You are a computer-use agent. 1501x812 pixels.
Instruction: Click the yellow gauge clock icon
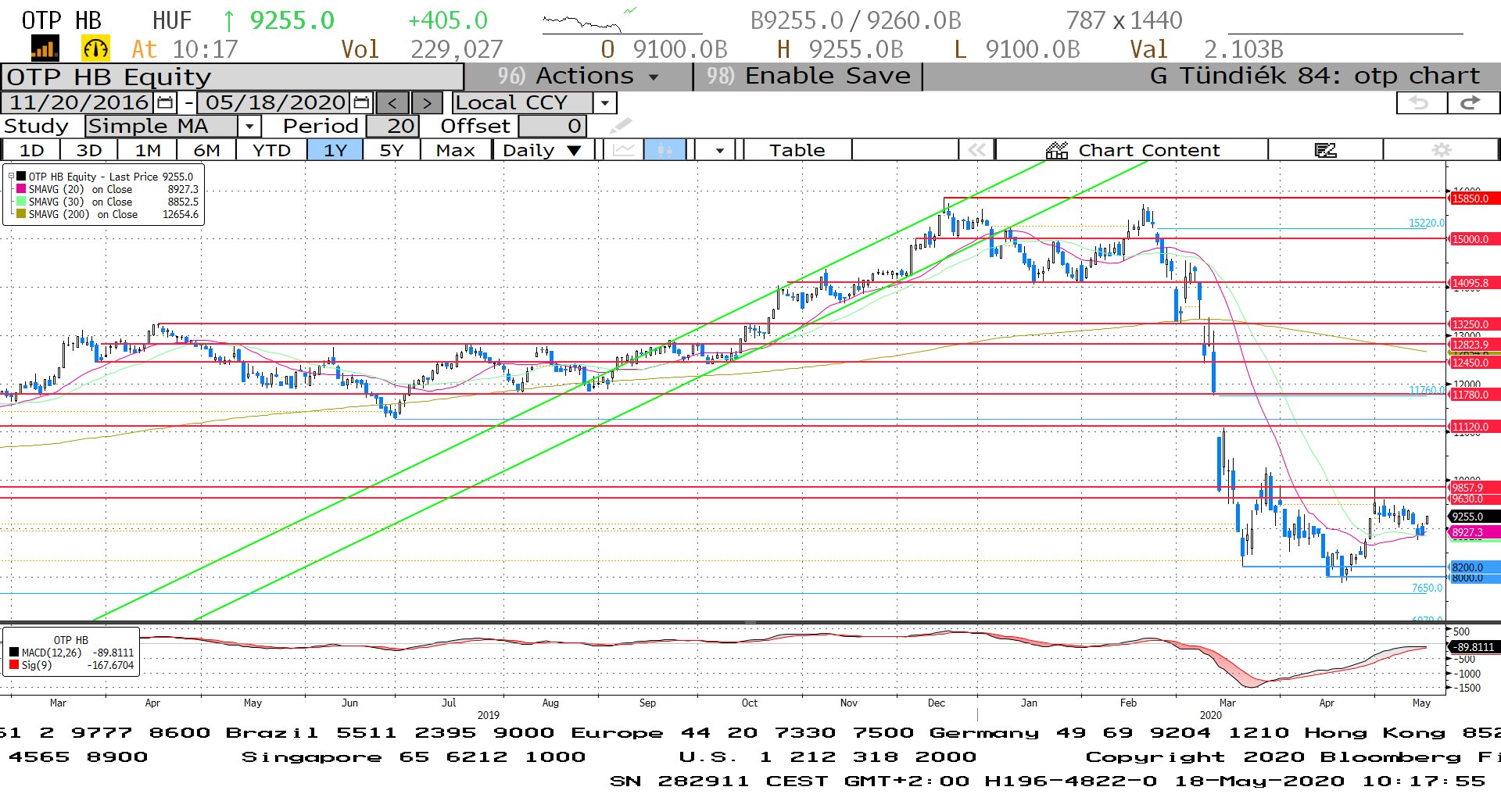tap(95, 49)
